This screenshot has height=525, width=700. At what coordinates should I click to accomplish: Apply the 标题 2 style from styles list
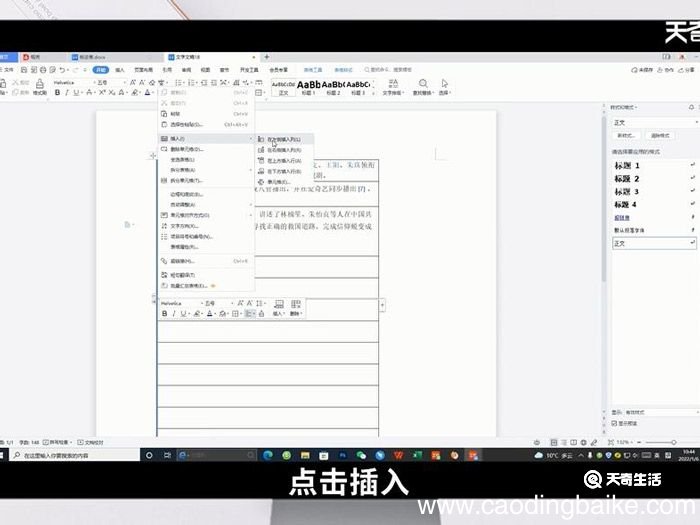[654, 179]
